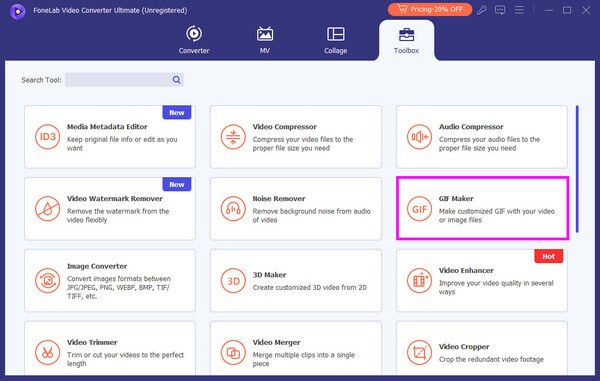Click 'Improve your video quality' description
This screenshot has width=600, height=381.
tap(496, 287)
